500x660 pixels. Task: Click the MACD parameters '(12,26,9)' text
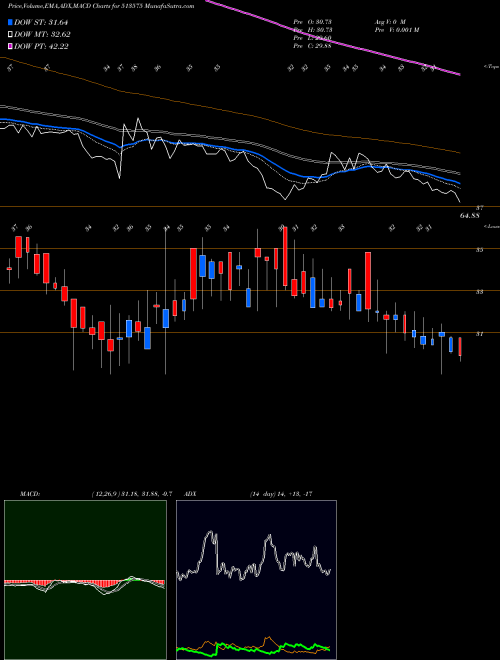coord(106,494)
